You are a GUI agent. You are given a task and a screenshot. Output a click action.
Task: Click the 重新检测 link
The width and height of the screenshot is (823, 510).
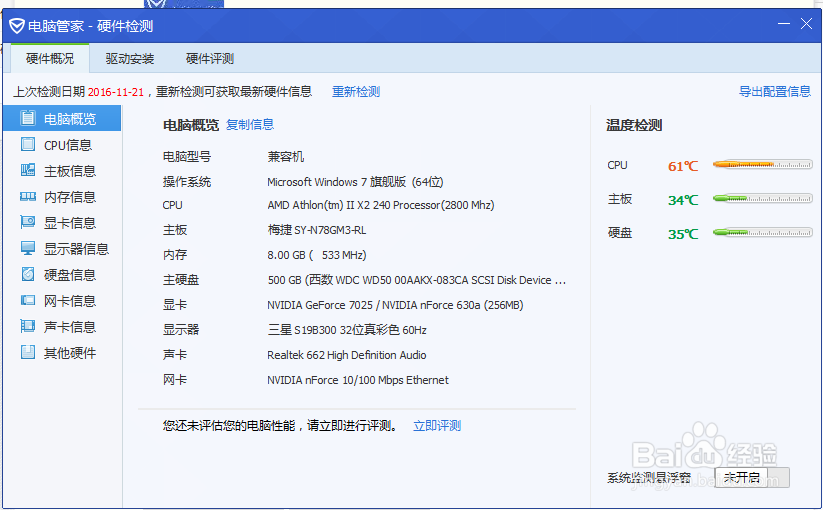(x=356, y=92)
